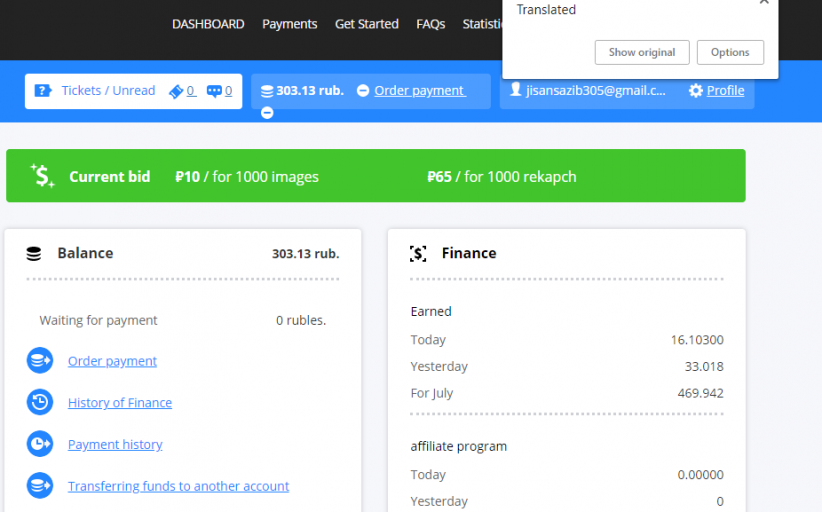Open the translation Options dropdown
The width and height of the screenshot is (822, 512).
(730, 52)
